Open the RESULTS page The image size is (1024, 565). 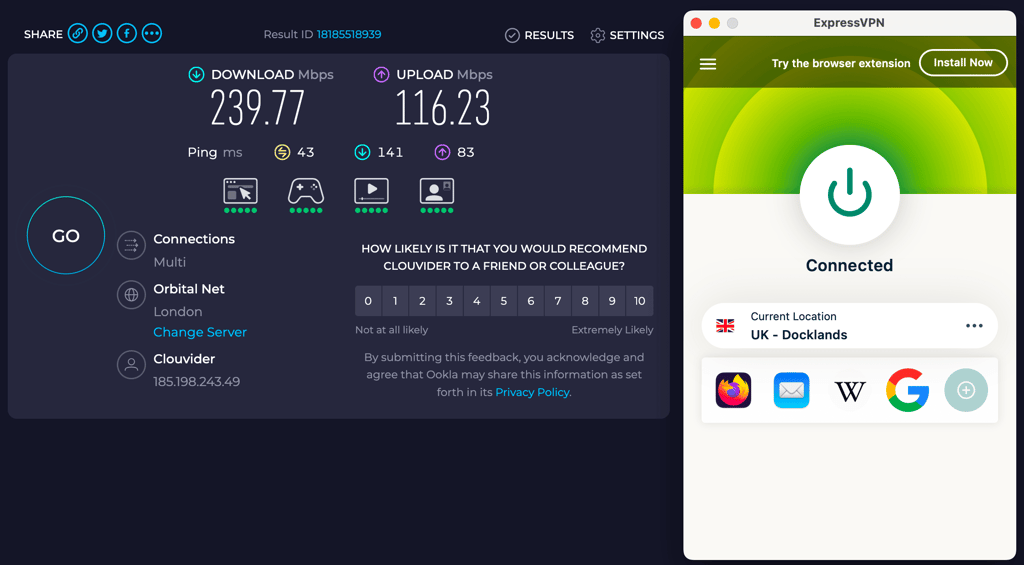[539, 35]
